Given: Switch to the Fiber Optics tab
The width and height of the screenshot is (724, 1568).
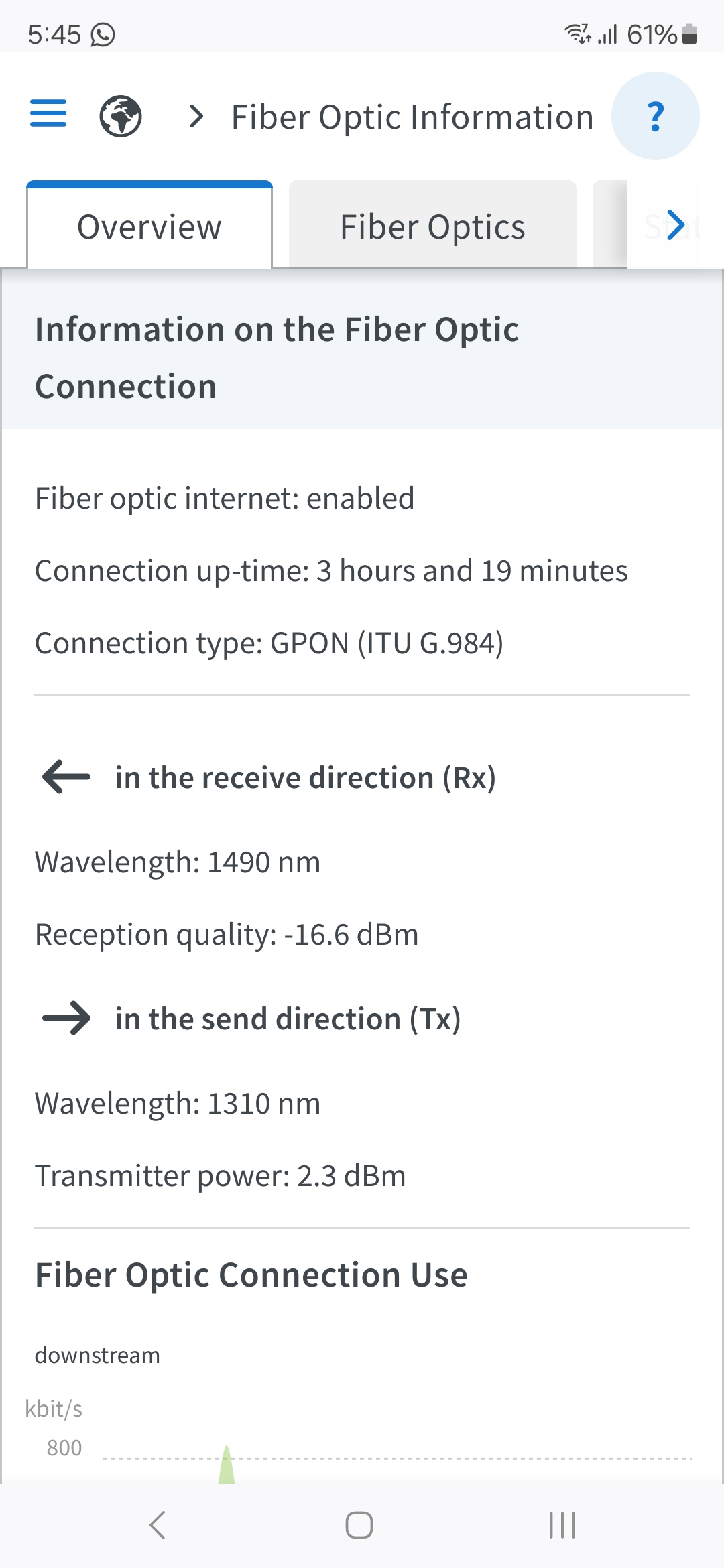Looking at the screenshot, I should tap(432, 226).
